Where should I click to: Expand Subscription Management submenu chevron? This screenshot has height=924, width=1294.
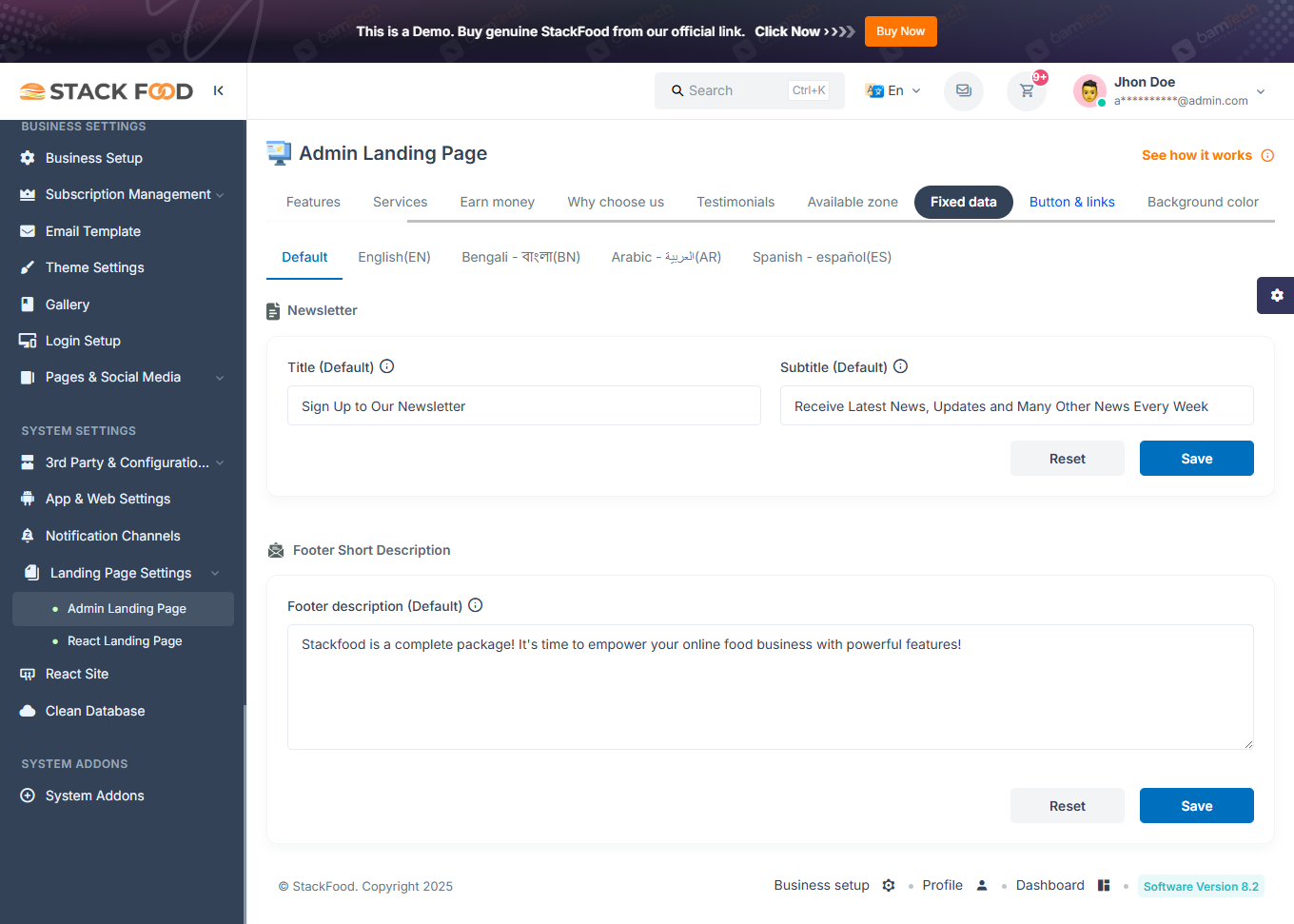tap(220, 195)
